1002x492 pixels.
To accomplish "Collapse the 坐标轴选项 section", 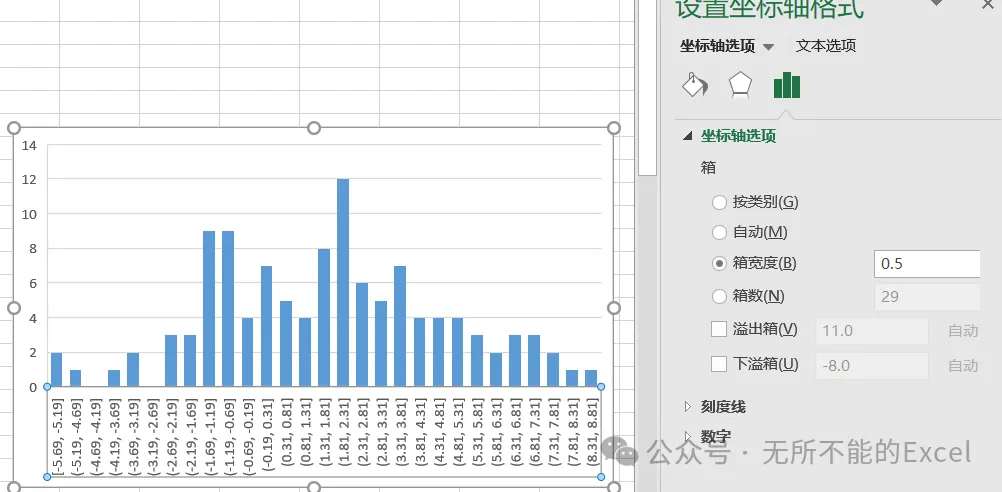I will (x=688, y=136).
